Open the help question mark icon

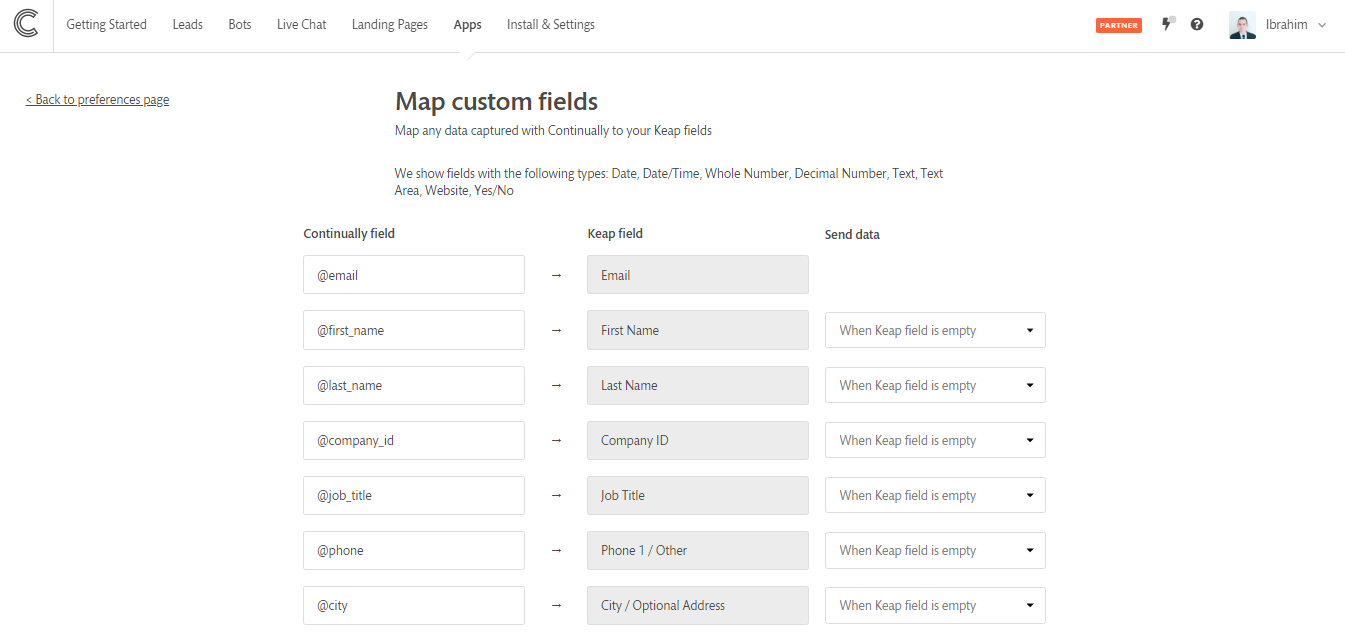[x=1197, y=24]
